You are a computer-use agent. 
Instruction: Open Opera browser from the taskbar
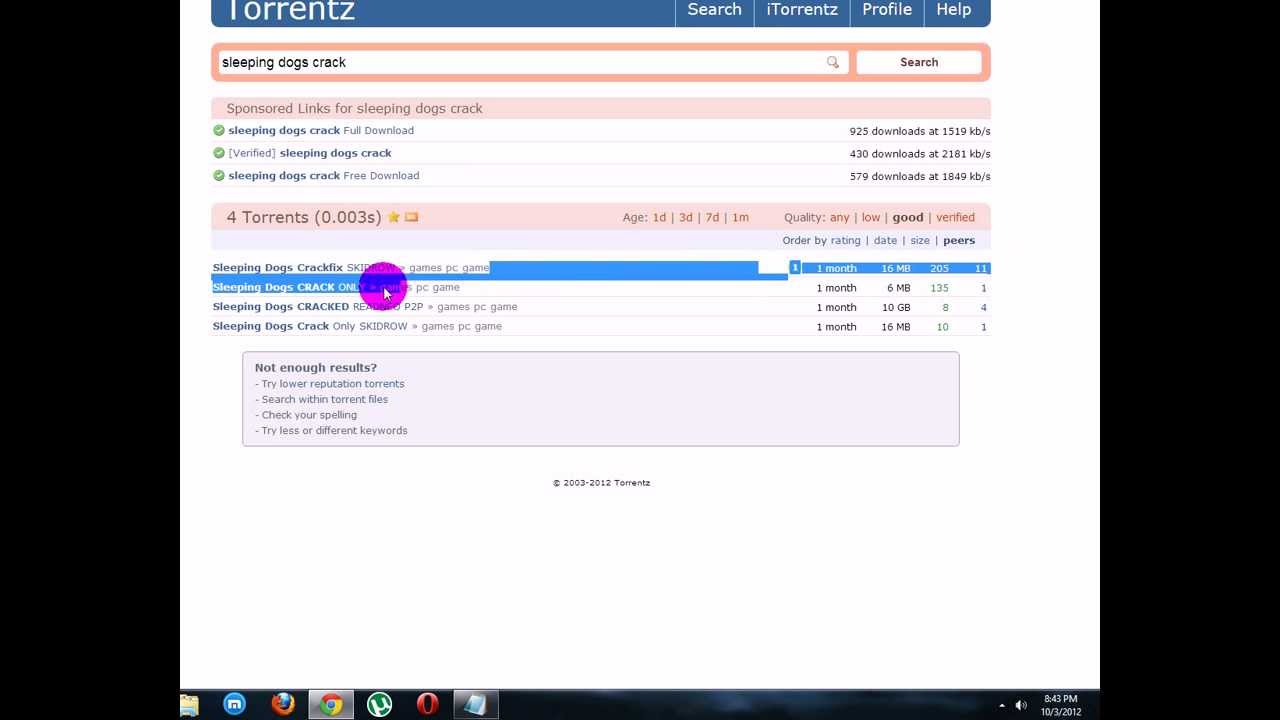[427, 705]
